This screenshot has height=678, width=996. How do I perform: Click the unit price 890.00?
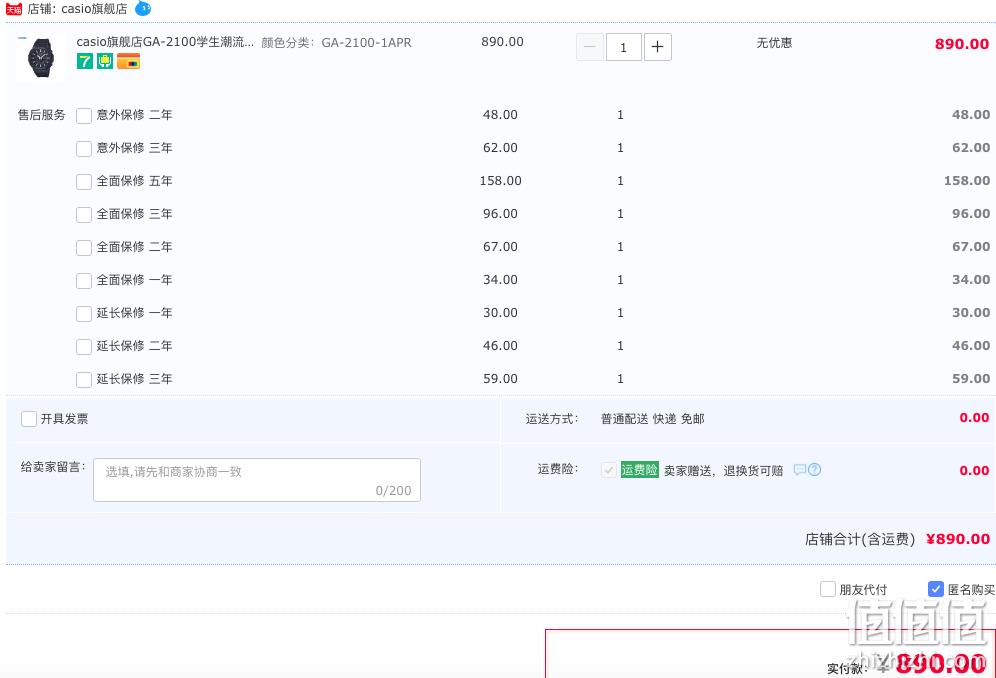click(x=502, y=42)
